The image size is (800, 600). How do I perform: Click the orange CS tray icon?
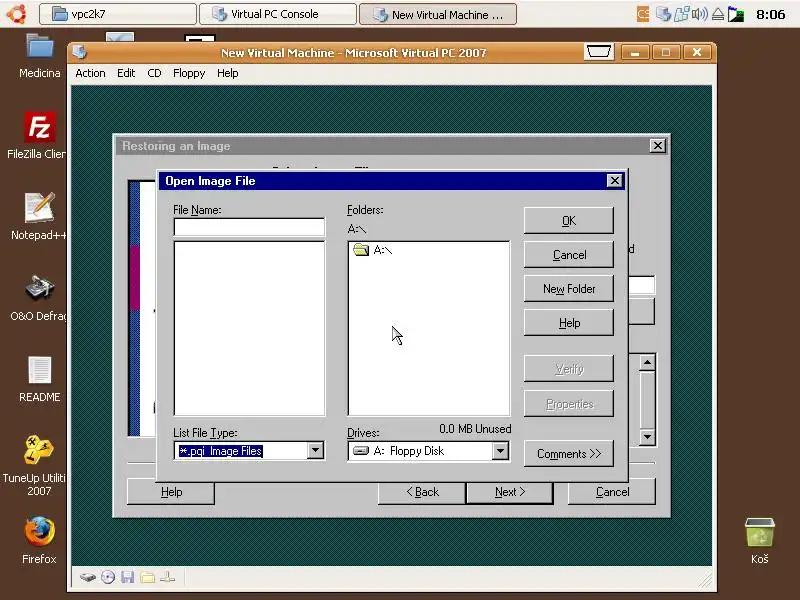click(x=643, y=14)
